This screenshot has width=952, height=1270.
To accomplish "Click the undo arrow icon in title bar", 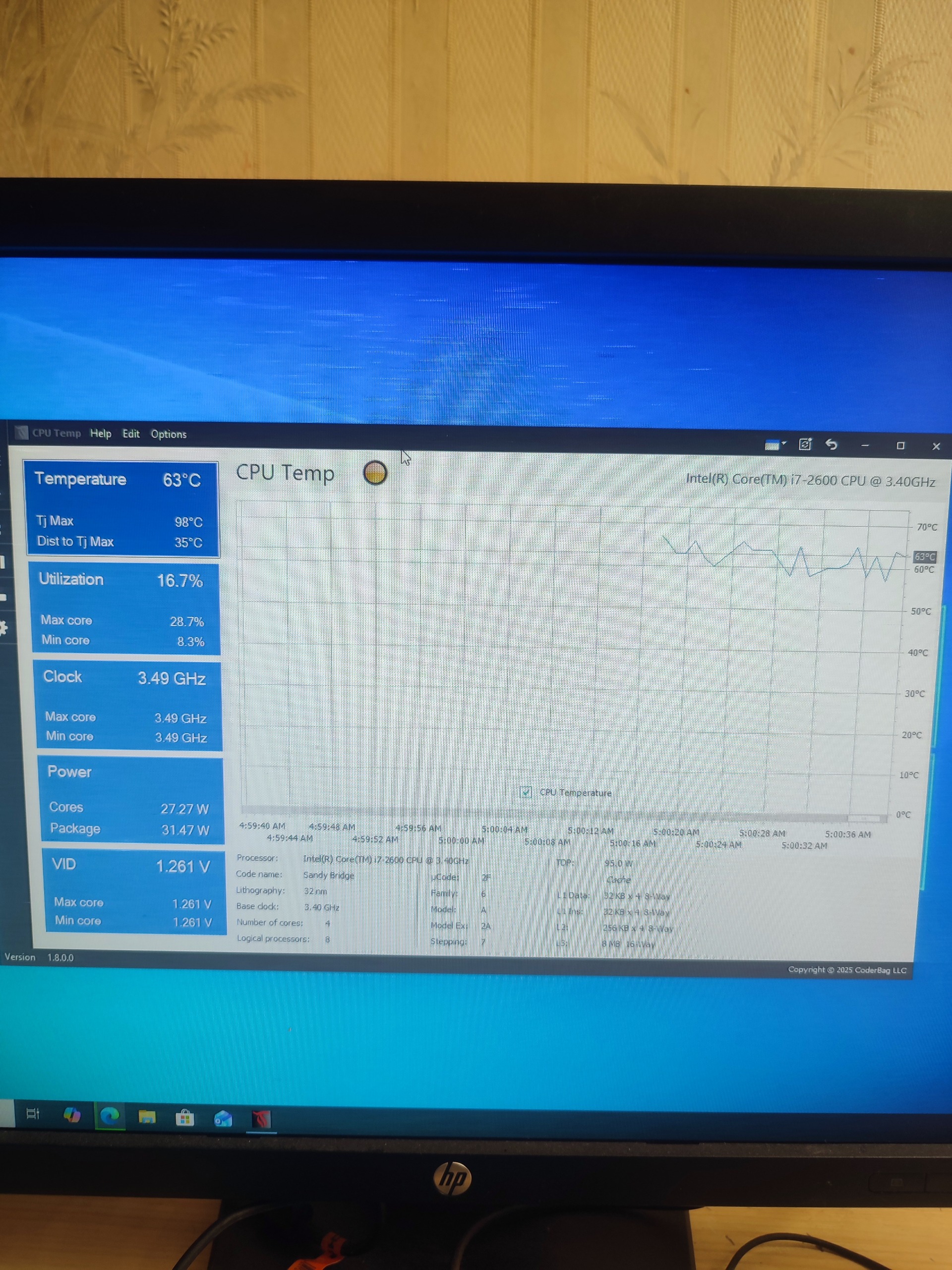I will pyautogui.click(x=832, y=444).
